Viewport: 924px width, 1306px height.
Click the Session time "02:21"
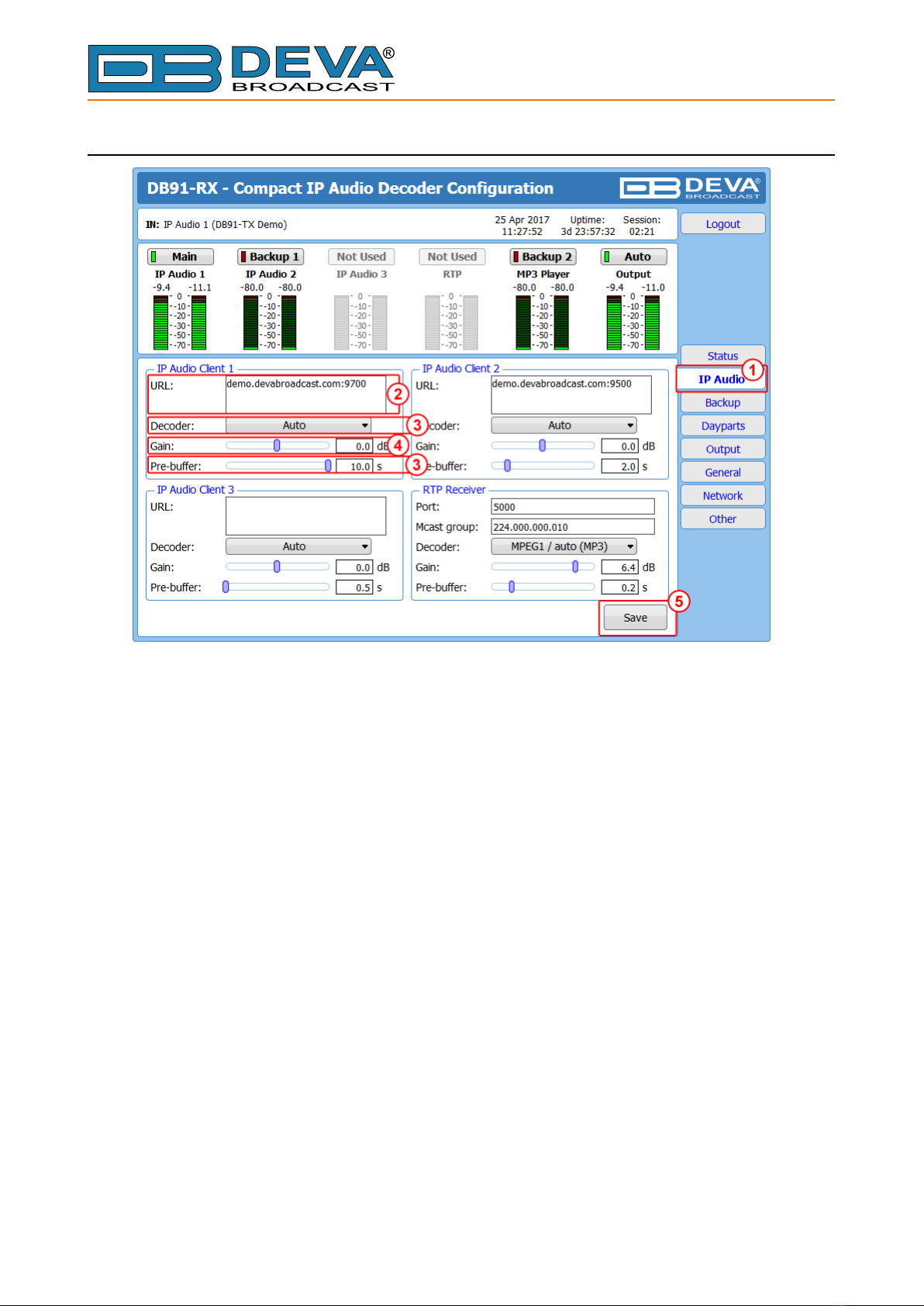[642, 232]
